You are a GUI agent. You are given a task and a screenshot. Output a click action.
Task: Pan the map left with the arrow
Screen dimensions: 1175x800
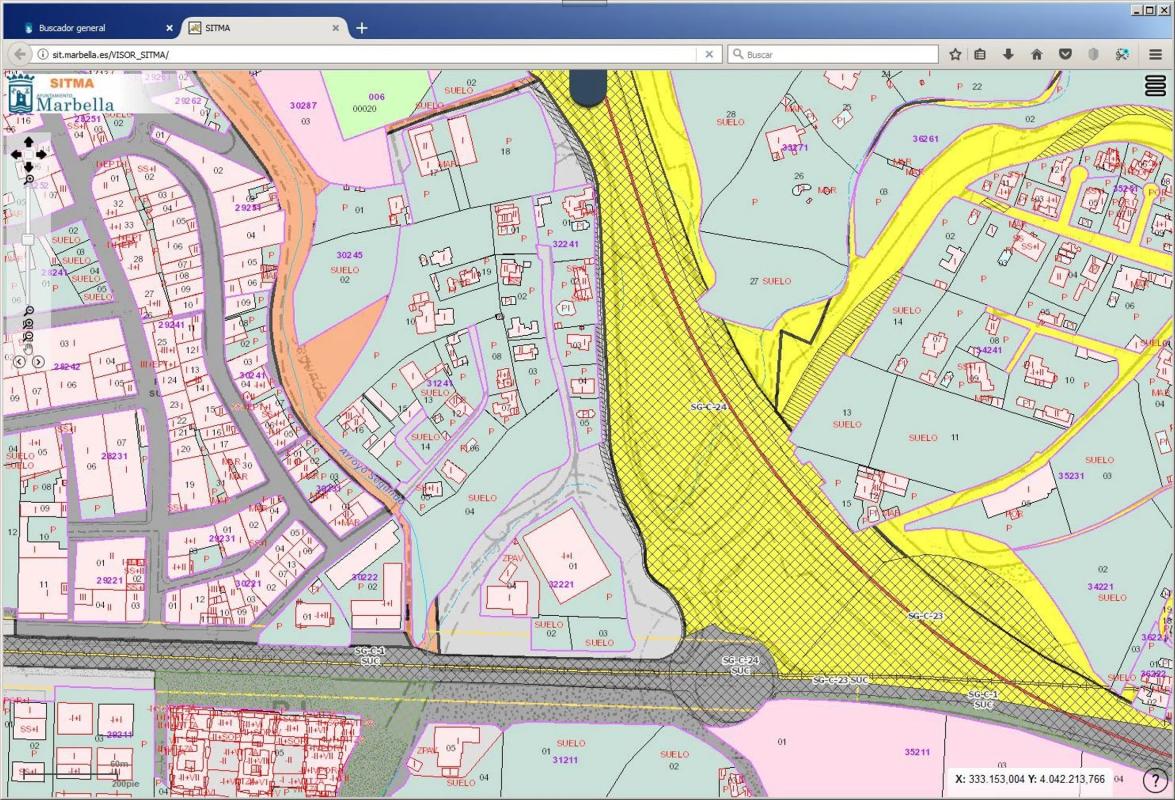pos(16,155)
